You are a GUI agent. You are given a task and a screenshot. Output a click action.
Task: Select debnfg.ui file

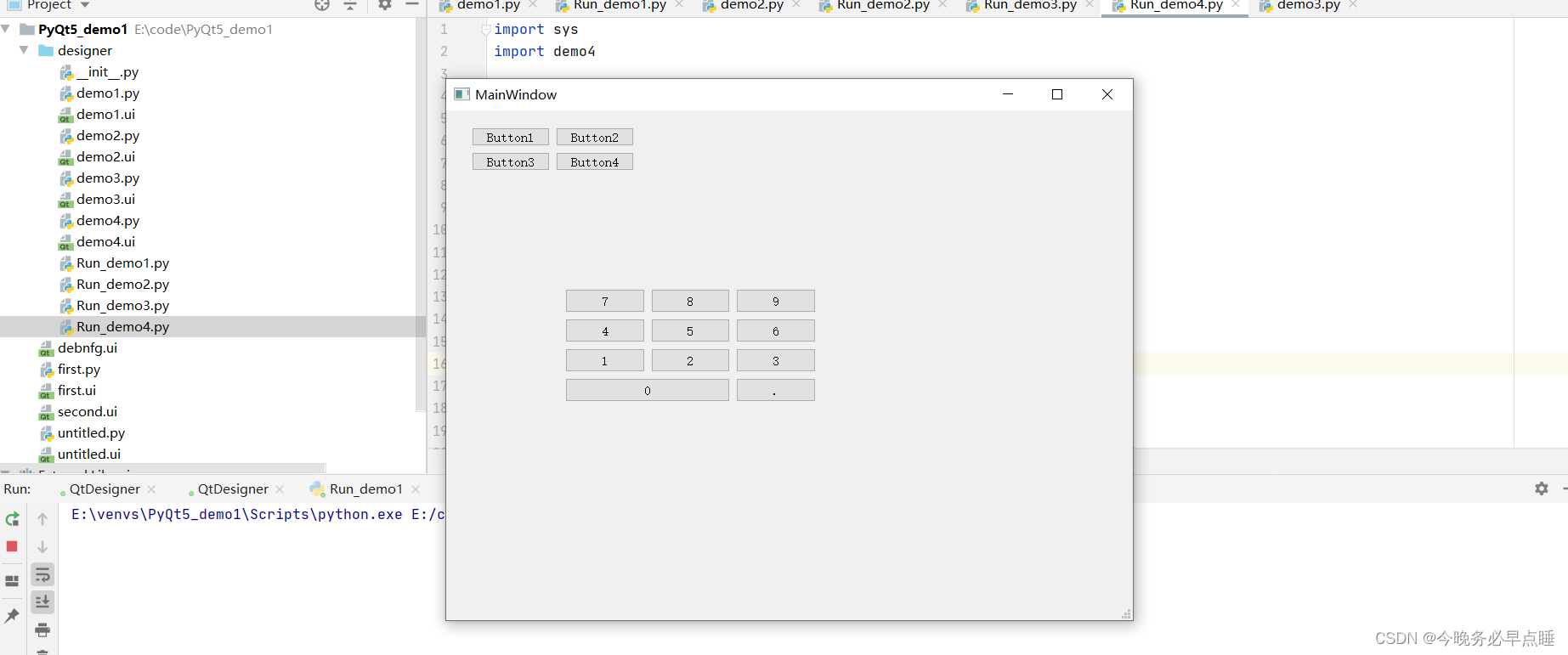coord(78,348)
